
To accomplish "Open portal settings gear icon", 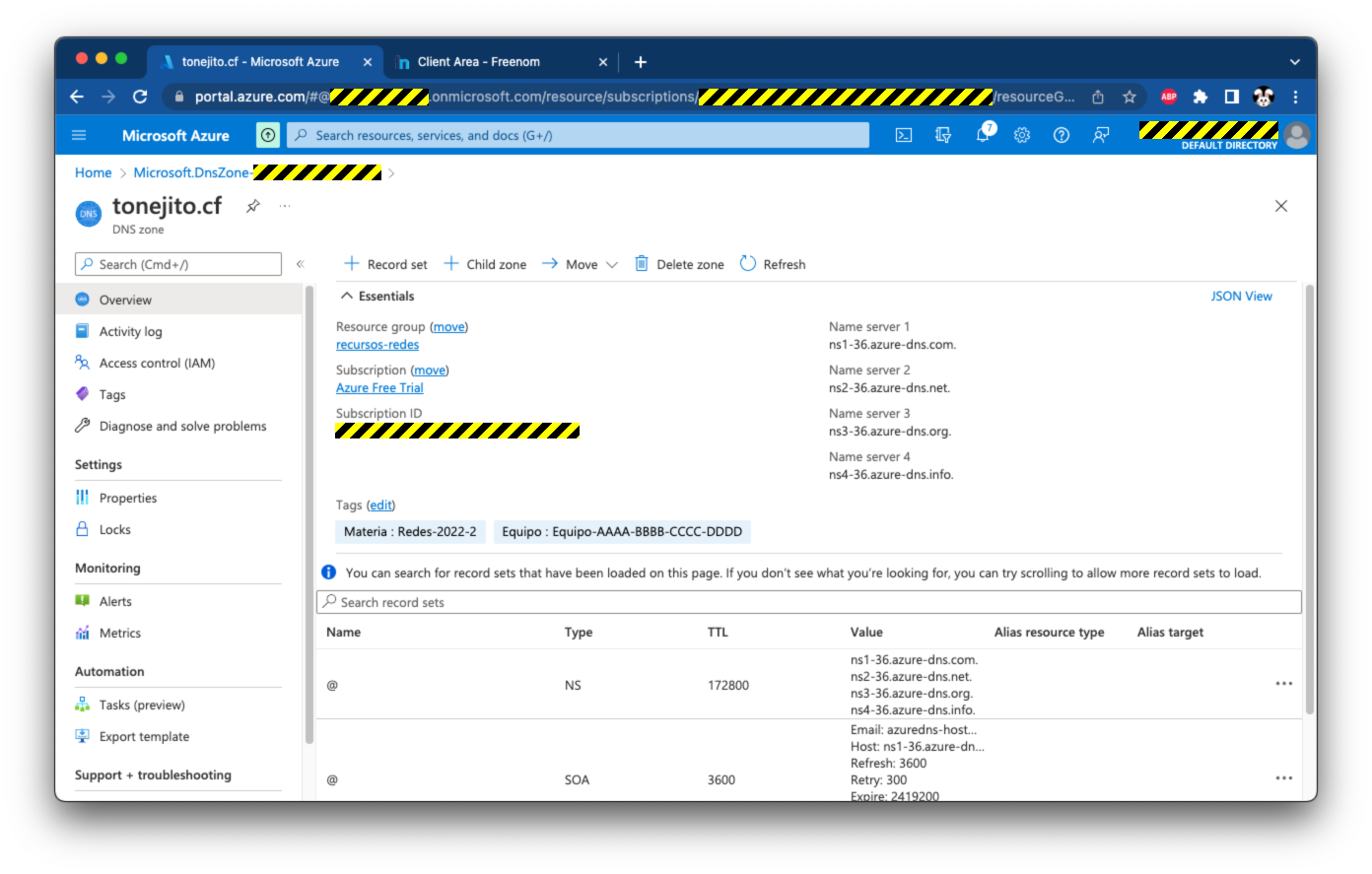I will pos(1022,136).
